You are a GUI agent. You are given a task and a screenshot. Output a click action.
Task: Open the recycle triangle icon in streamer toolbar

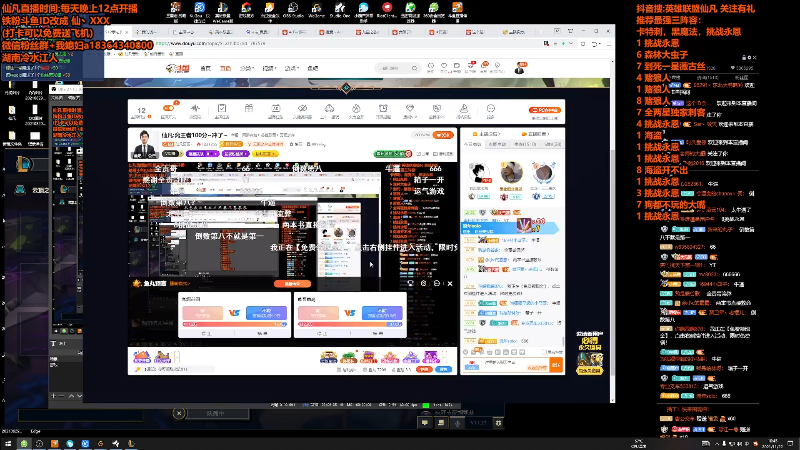pos(329,108)
